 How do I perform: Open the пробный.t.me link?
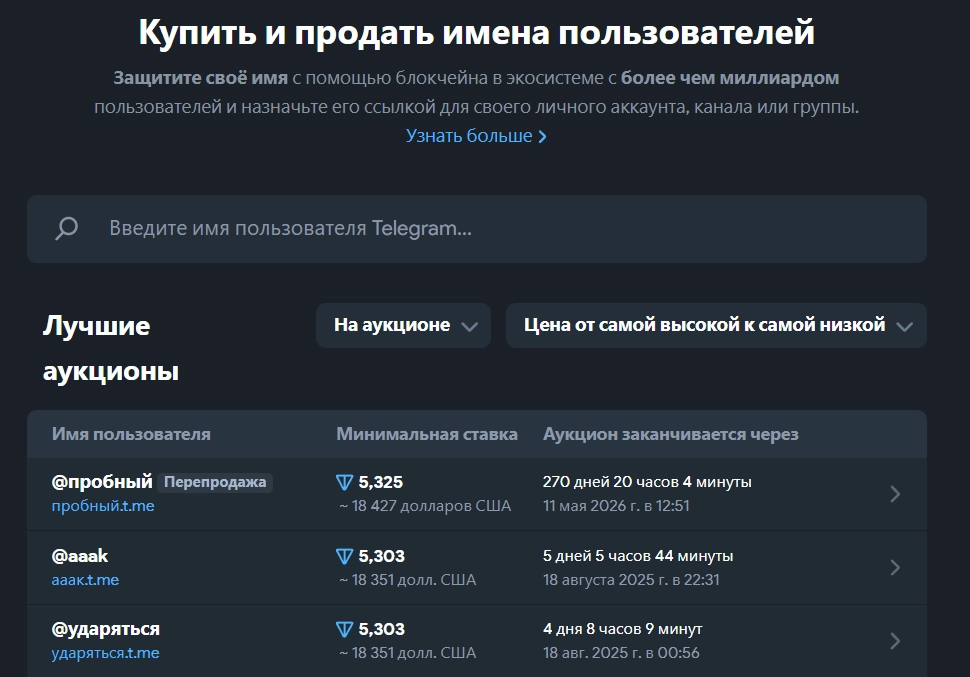pos(103,506)
